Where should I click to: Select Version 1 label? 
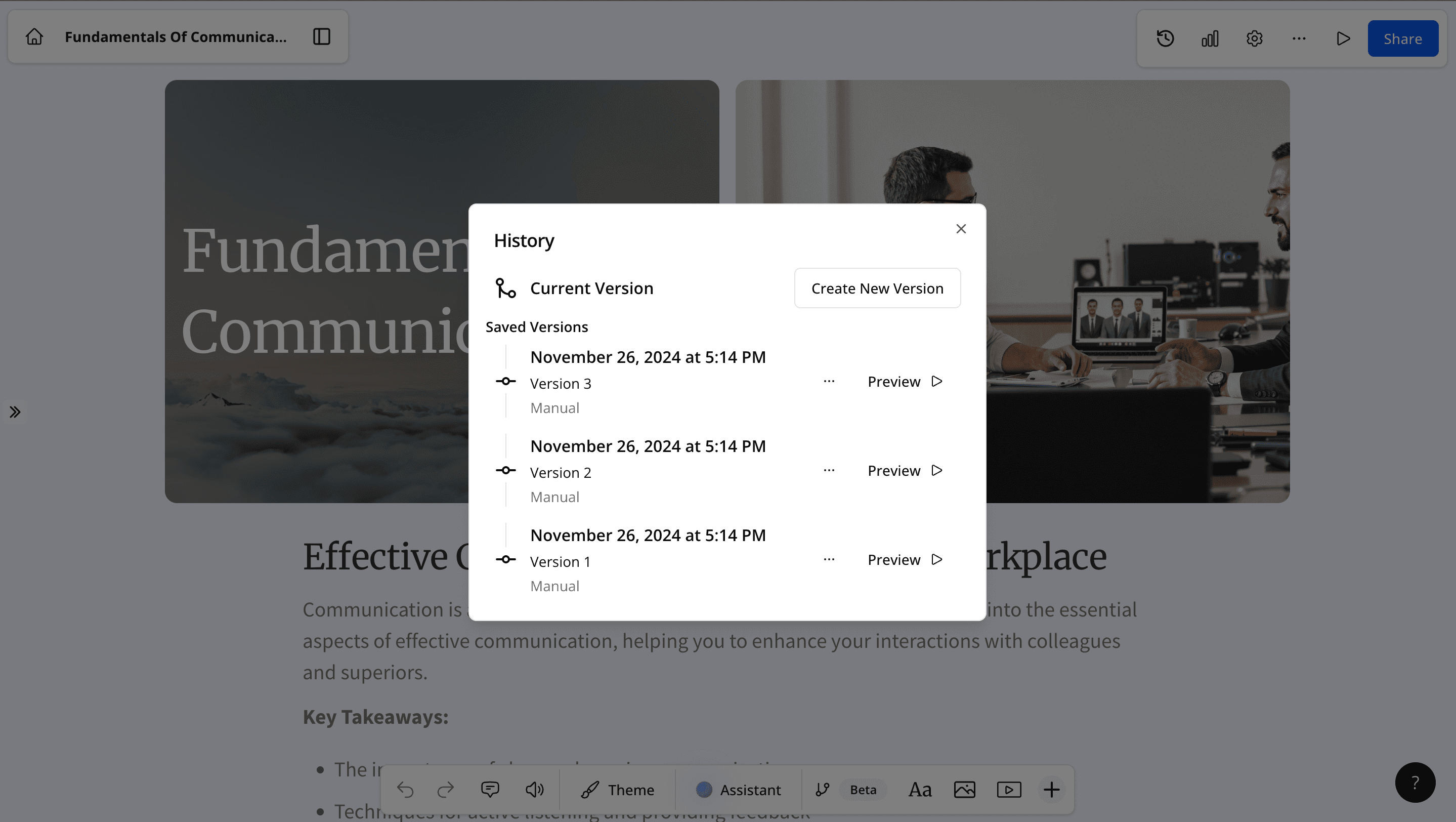[x=560, y=562]
